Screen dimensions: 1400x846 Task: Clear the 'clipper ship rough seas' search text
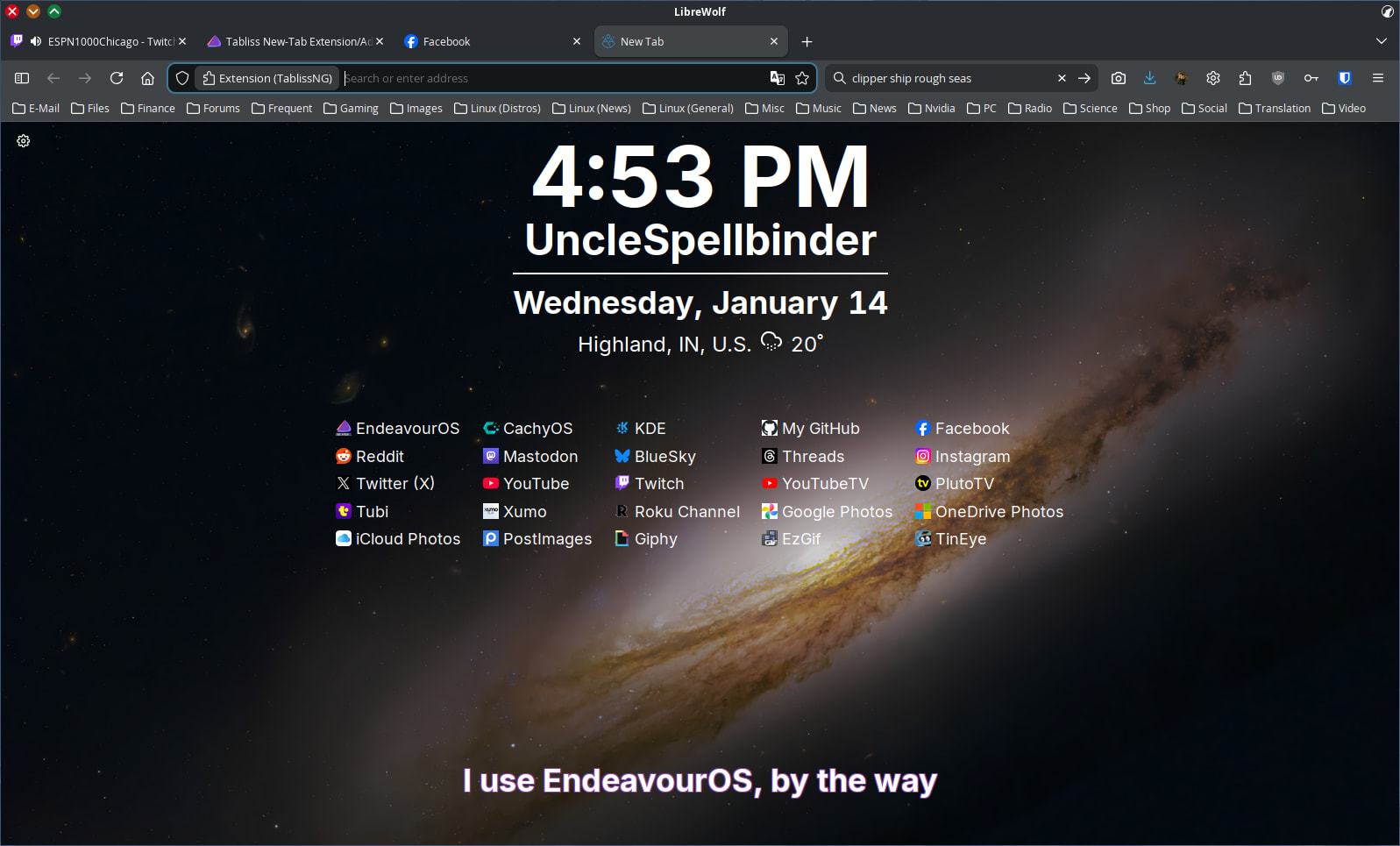pos(1062,78)
